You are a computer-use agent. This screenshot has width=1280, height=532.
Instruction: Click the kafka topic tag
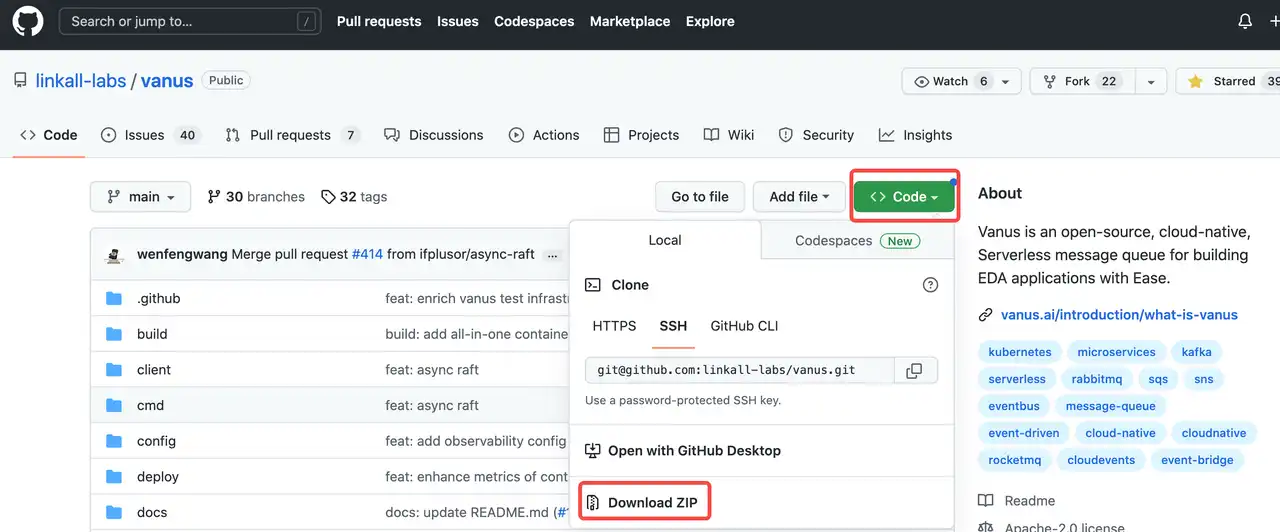[x=1197, y=352]
